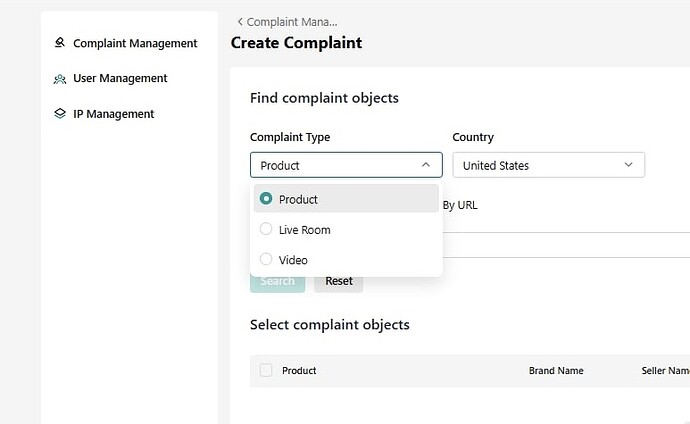Click the Reset button
Image resolution: width=690 pixels, height=424 pixels.
tap(339, 281)
